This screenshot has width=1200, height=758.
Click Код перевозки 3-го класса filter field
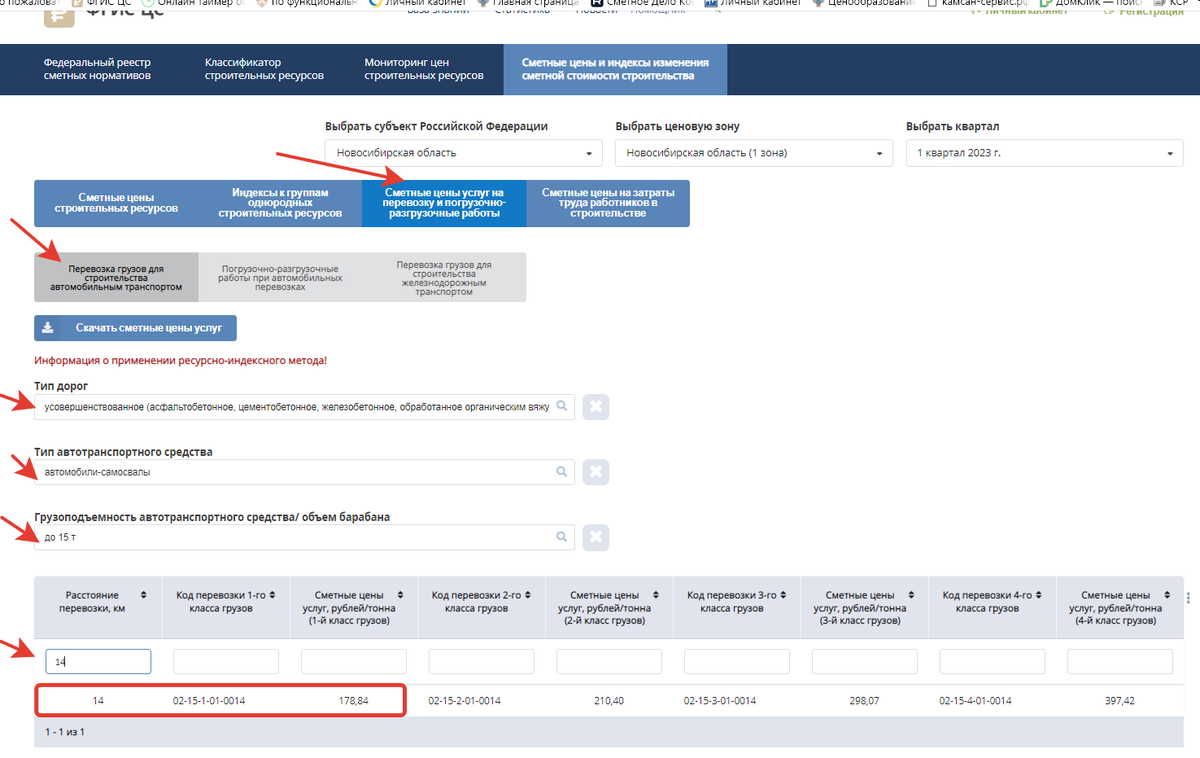click(737, 661)
